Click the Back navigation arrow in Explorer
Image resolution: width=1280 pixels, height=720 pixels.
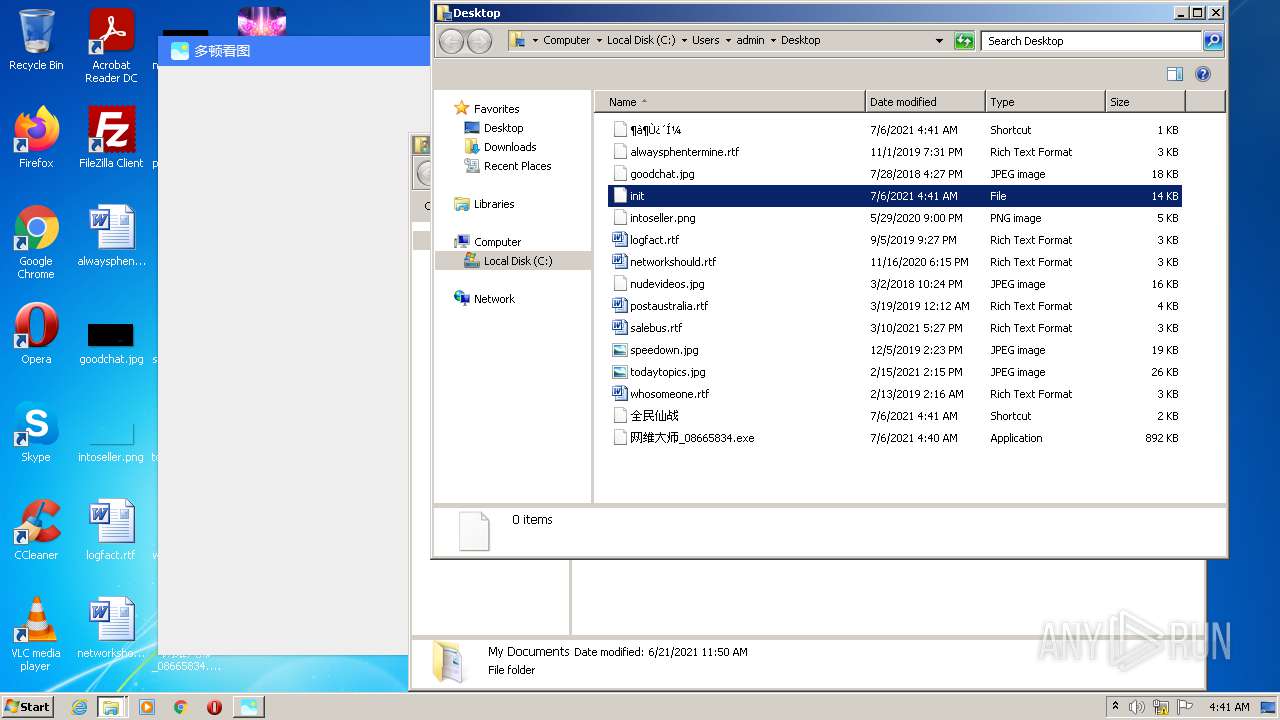click(x=451, y=41)
